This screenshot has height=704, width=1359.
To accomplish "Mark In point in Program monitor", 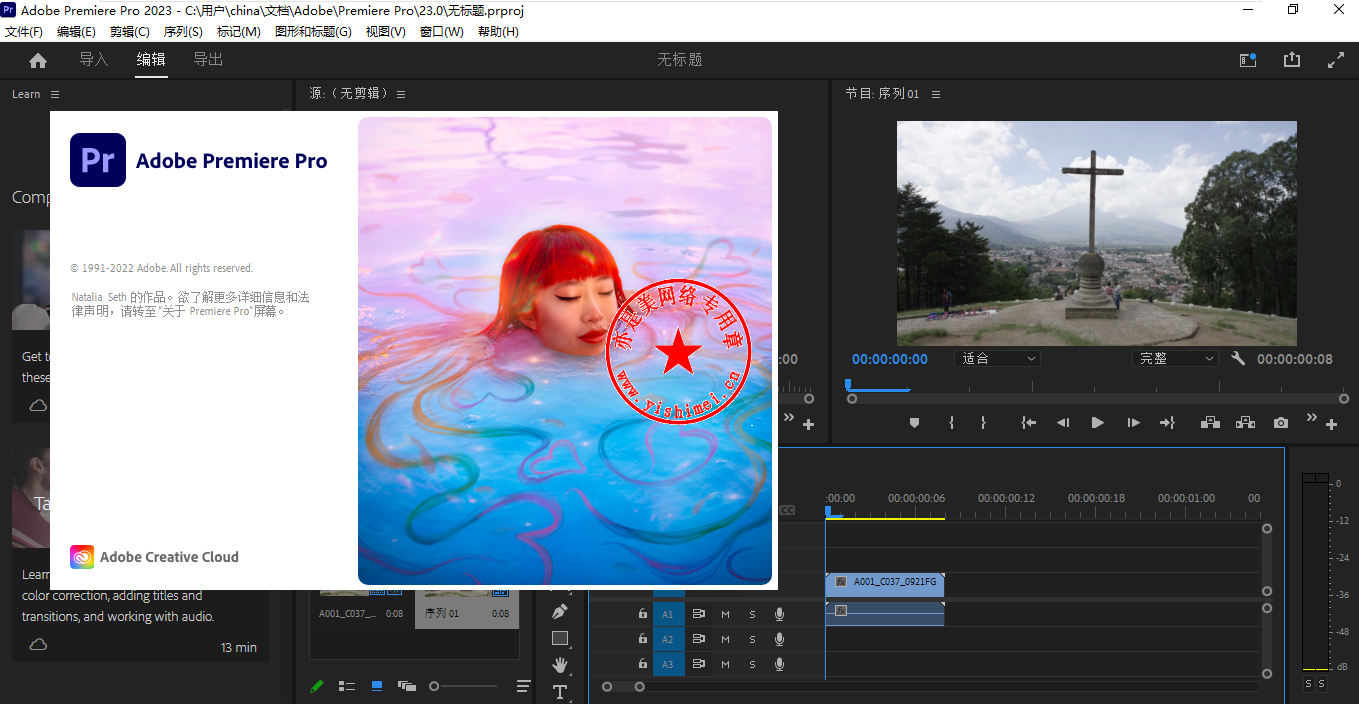I will click(x=951, y=423).
